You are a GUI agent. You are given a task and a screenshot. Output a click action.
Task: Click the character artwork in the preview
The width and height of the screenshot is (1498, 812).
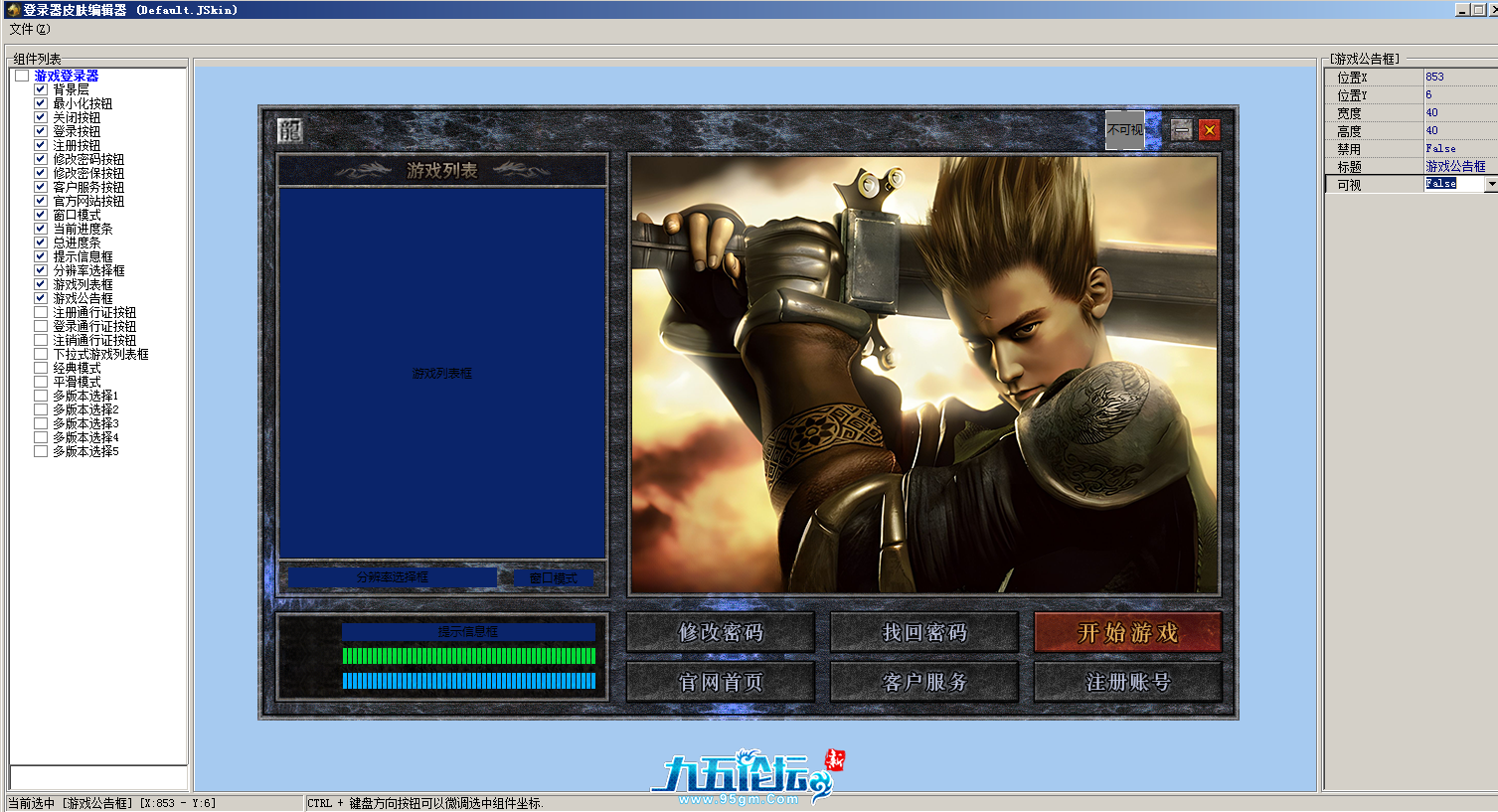coord(923,374)
